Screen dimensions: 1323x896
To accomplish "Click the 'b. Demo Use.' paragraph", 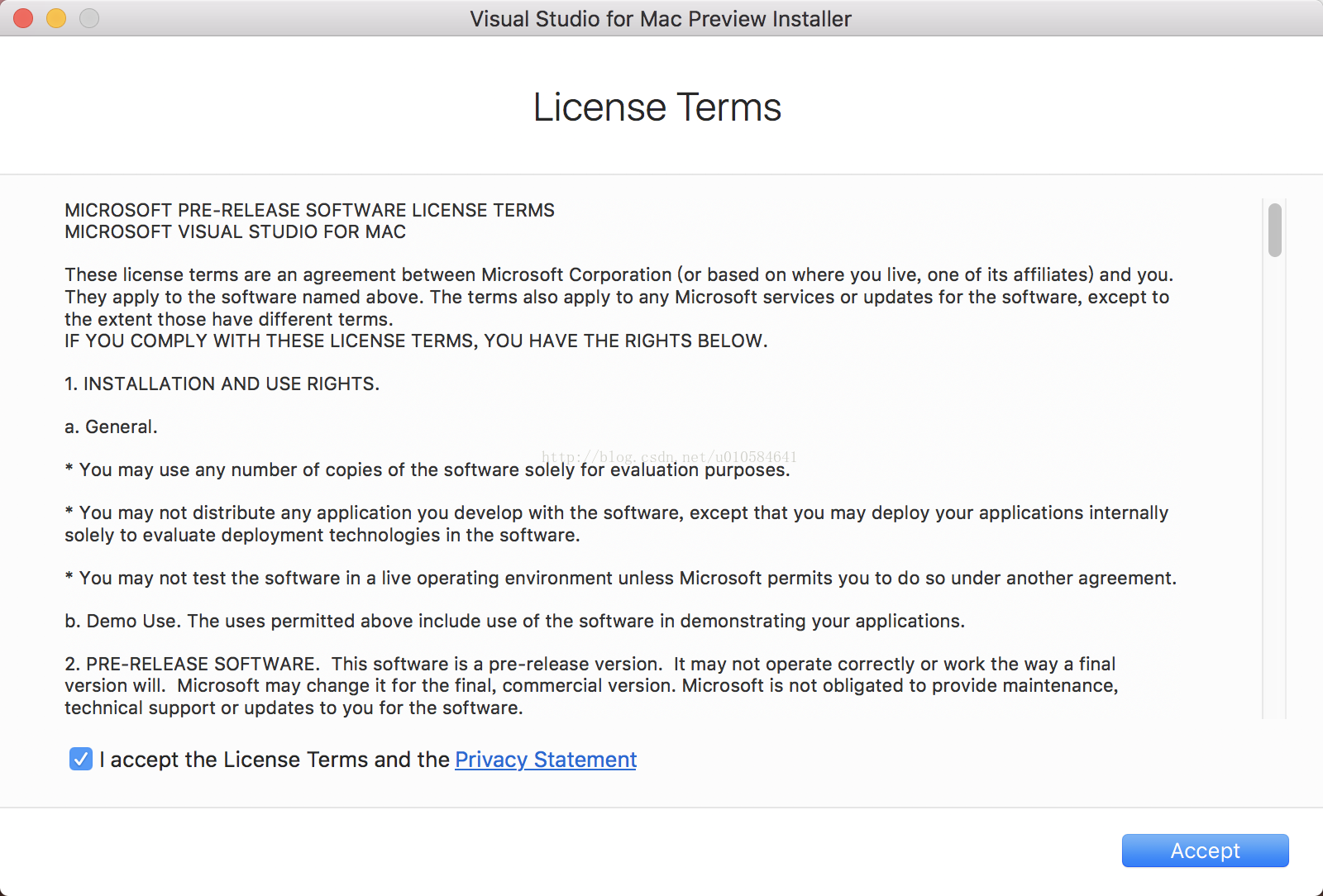I will [x=514, y=621].
